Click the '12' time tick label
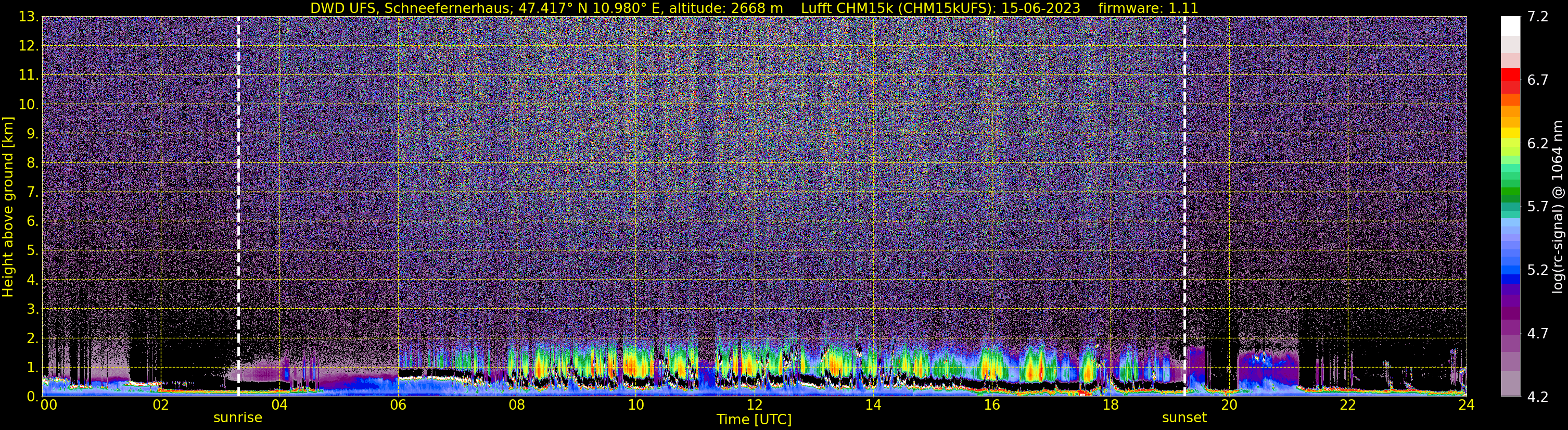 click(x=754, y=405)
